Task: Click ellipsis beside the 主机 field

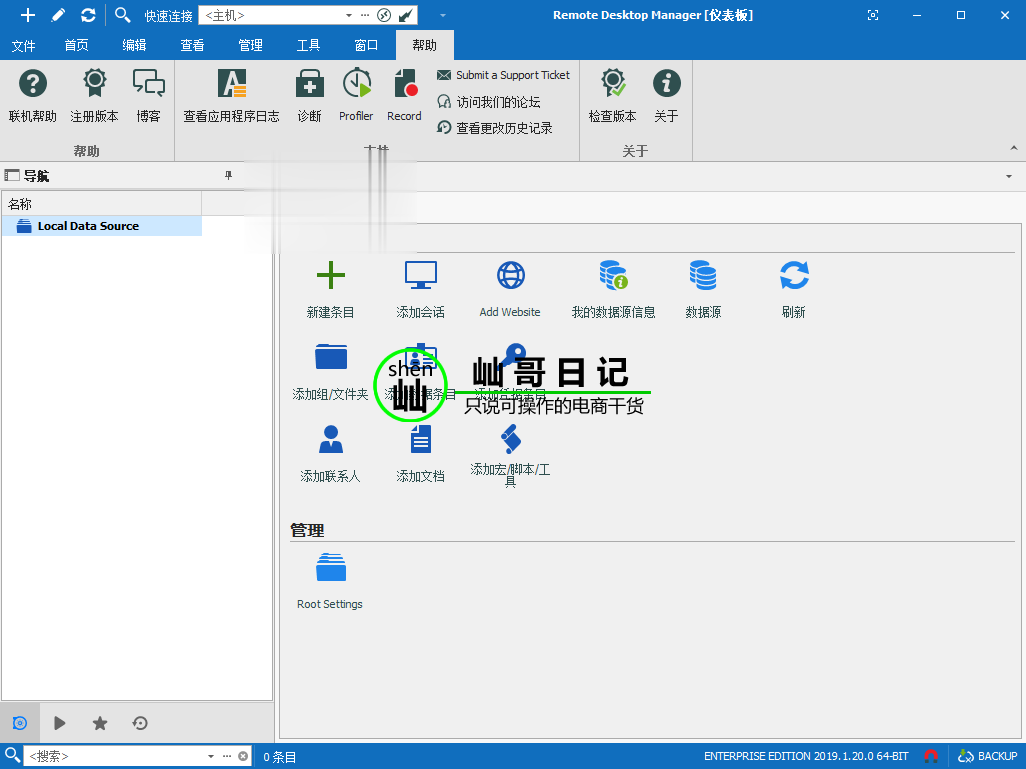Action: (x=365, y=15)
